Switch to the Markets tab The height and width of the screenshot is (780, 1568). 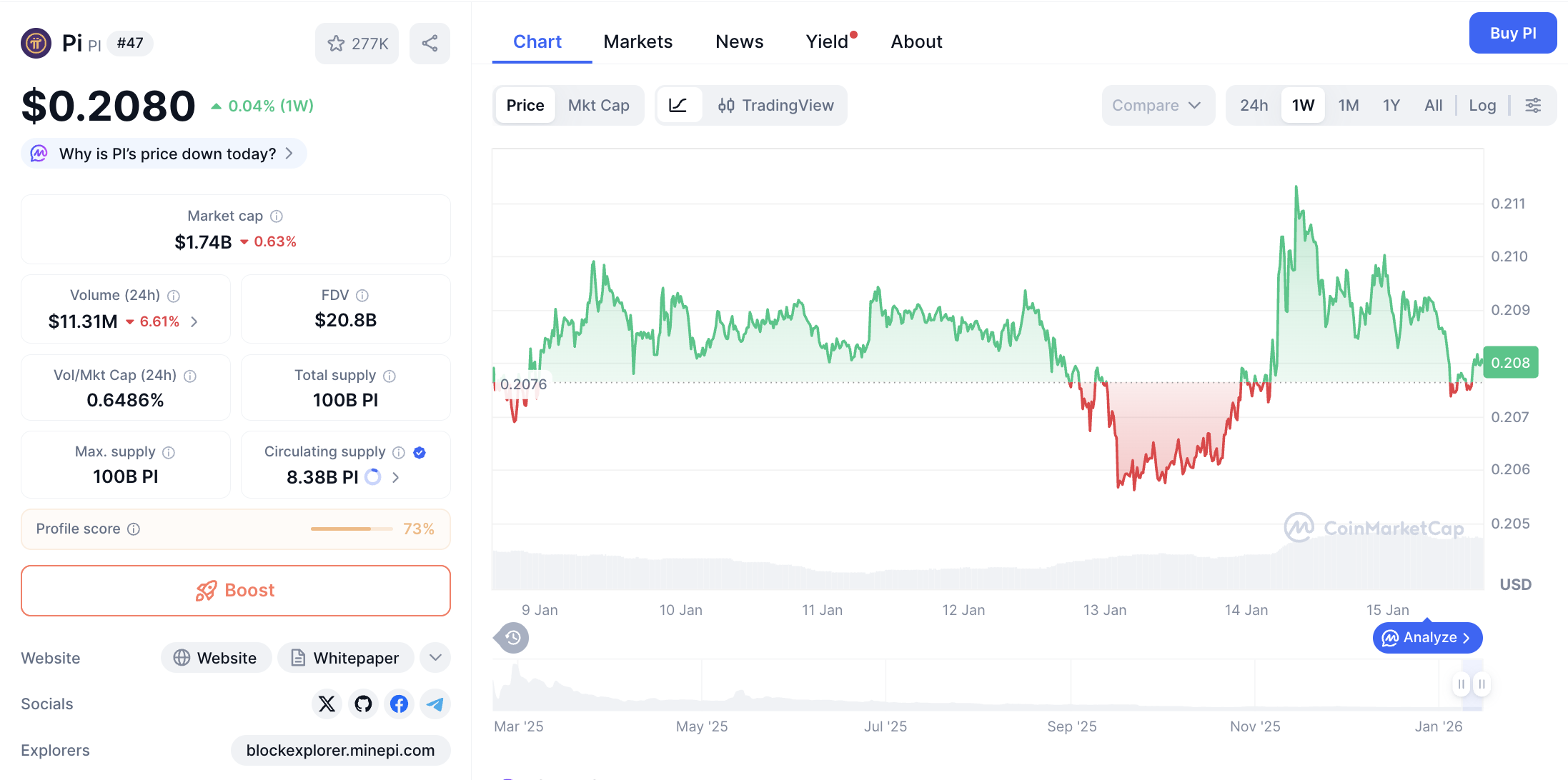637,41
